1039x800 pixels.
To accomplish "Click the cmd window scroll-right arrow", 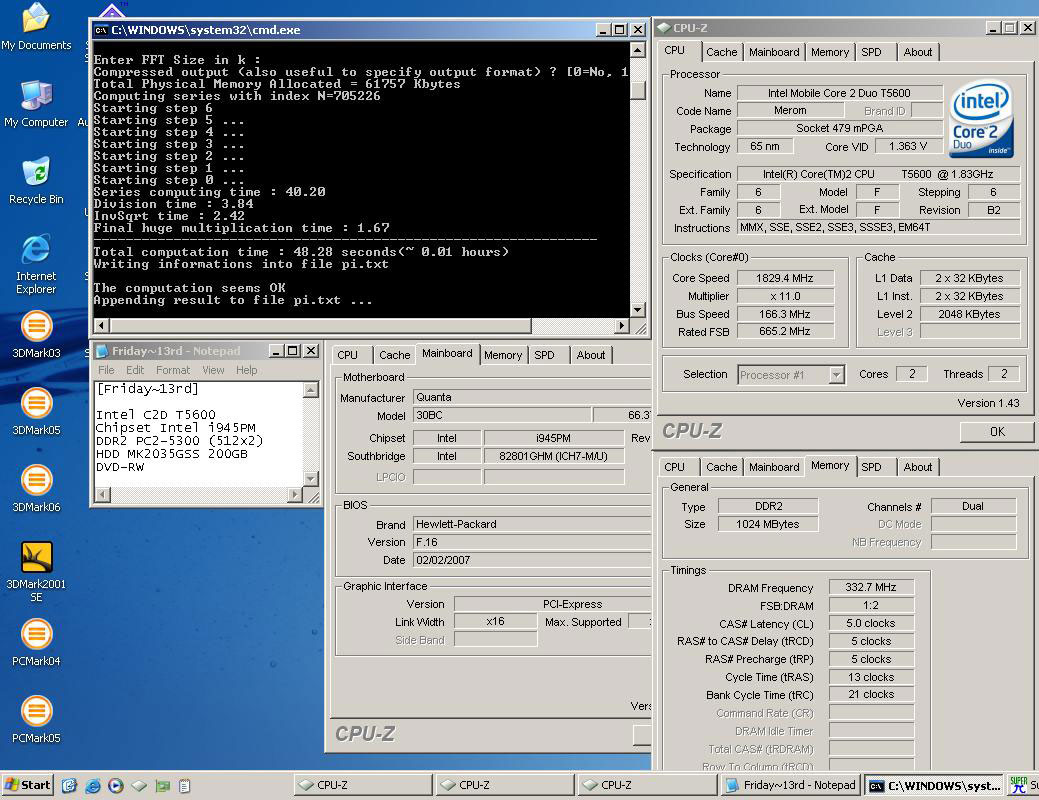I will tap(622, 325).
